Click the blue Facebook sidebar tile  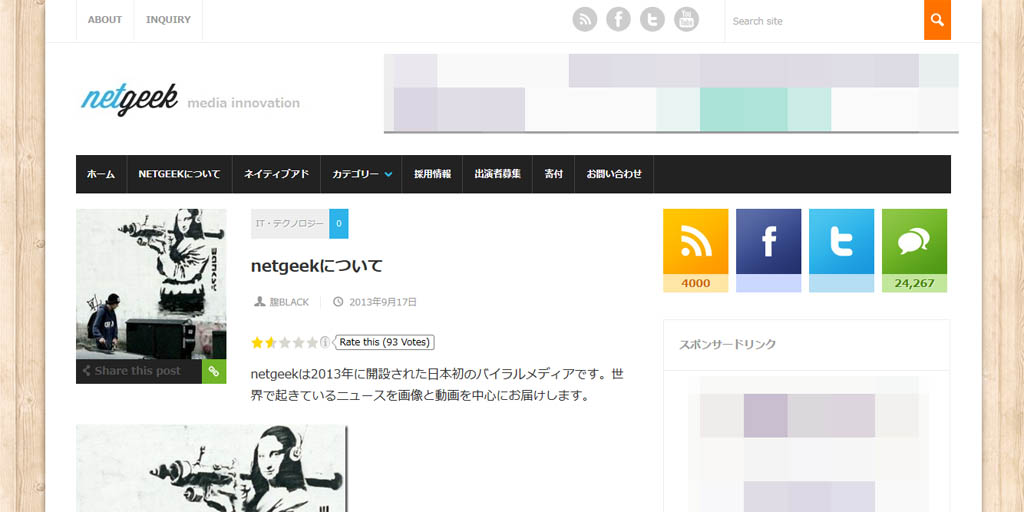click(x=769, y=250)
